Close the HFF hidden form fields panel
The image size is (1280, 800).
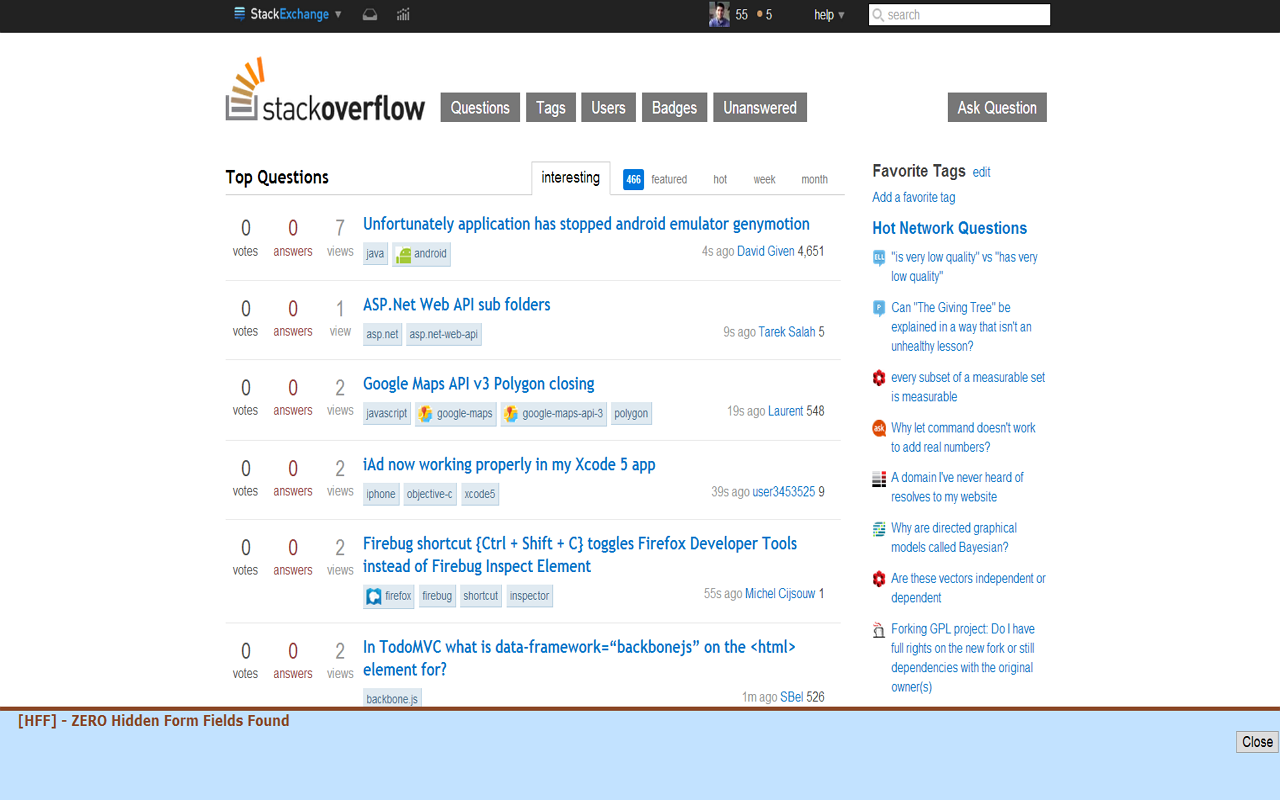tap(1257, 742)
